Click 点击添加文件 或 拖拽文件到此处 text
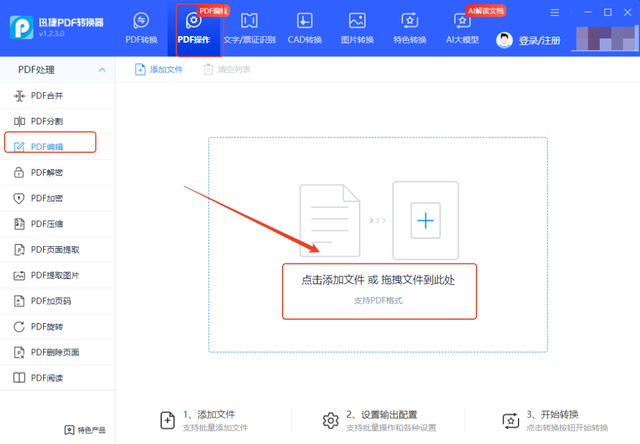 [x=378, y=280]
